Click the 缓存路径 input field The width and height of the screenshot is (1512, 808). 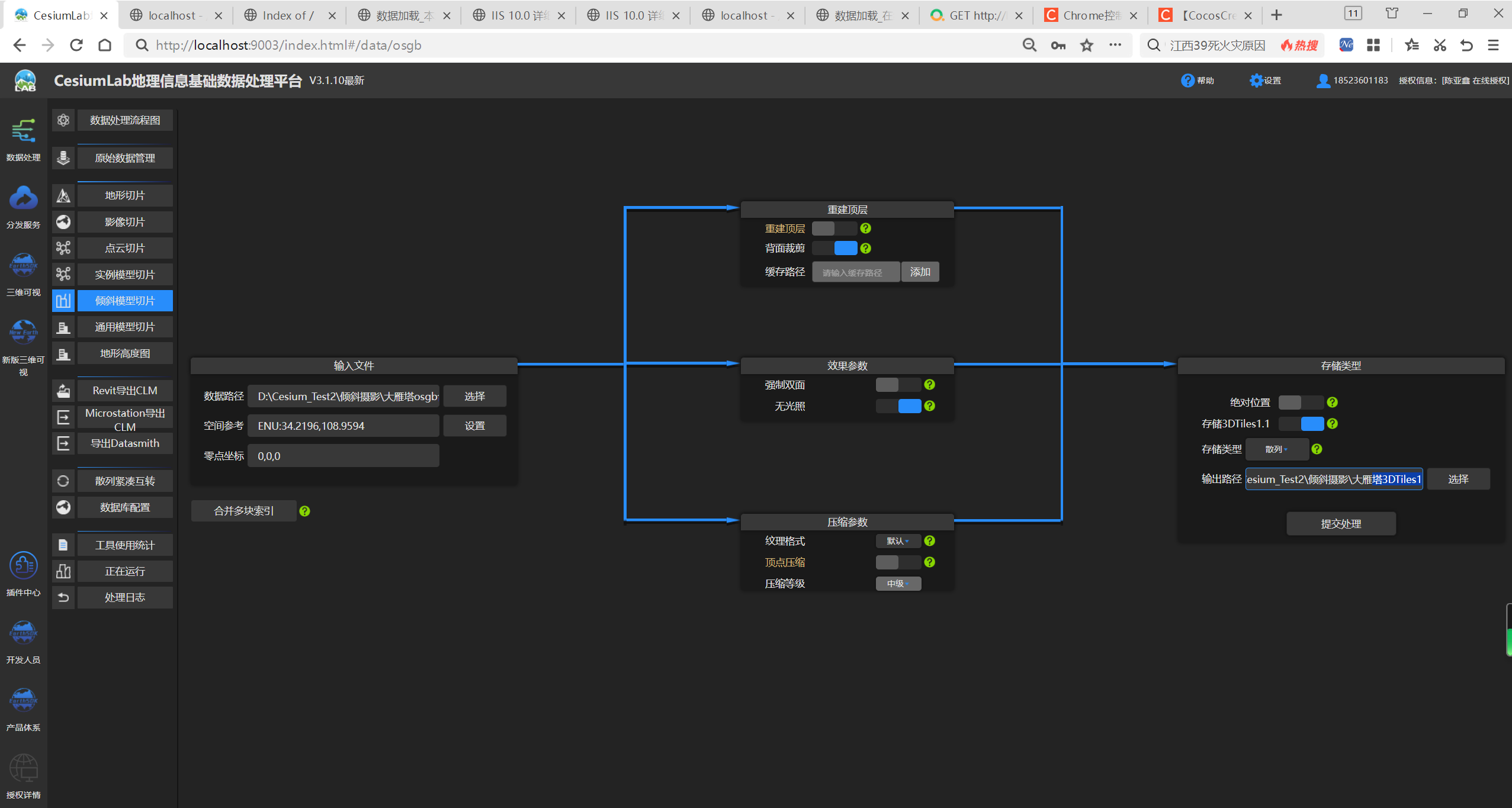click(856, 272)
